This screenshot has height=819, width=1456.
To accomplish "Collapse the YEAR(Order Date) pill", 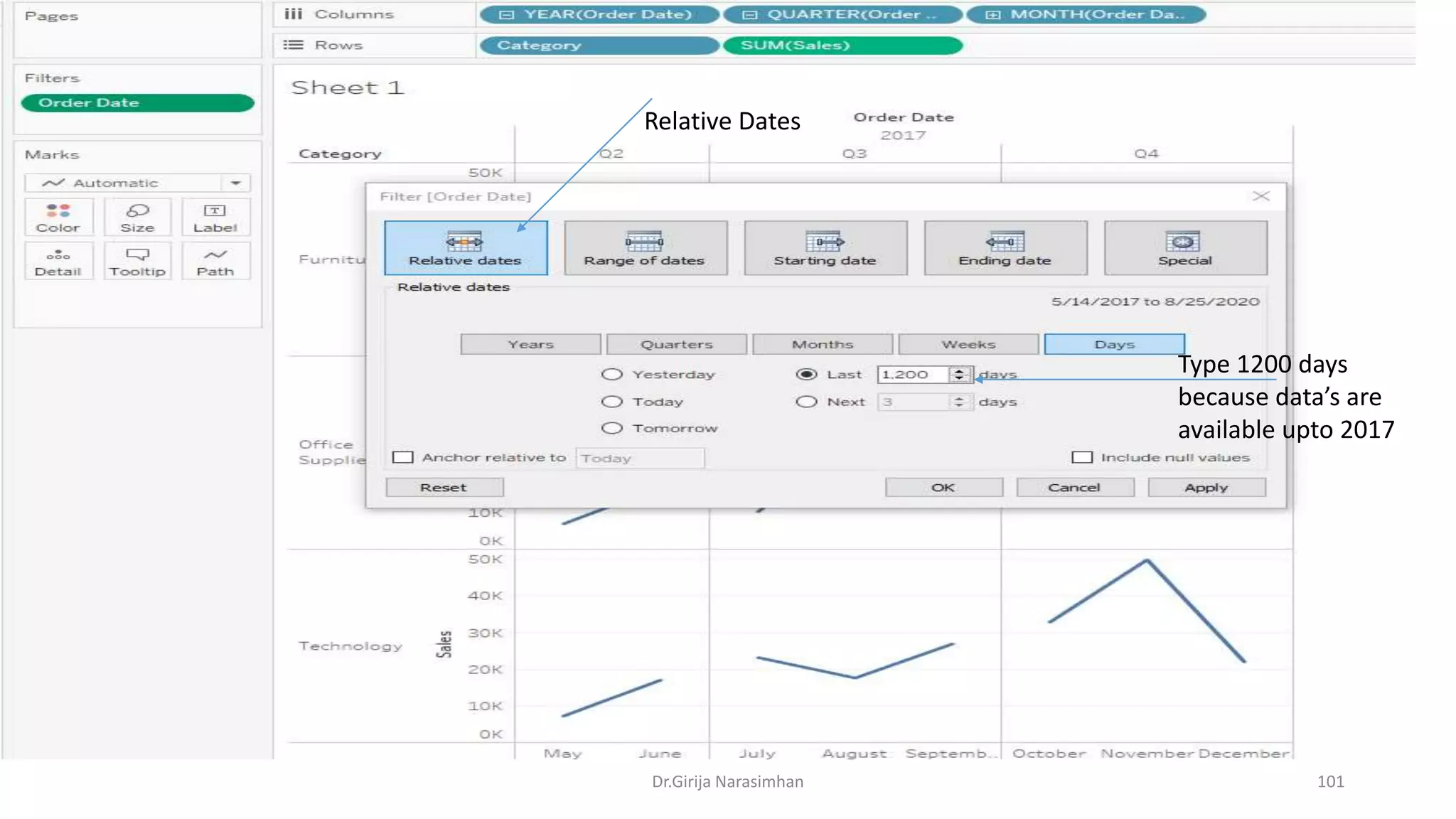I will coord(506,14).
